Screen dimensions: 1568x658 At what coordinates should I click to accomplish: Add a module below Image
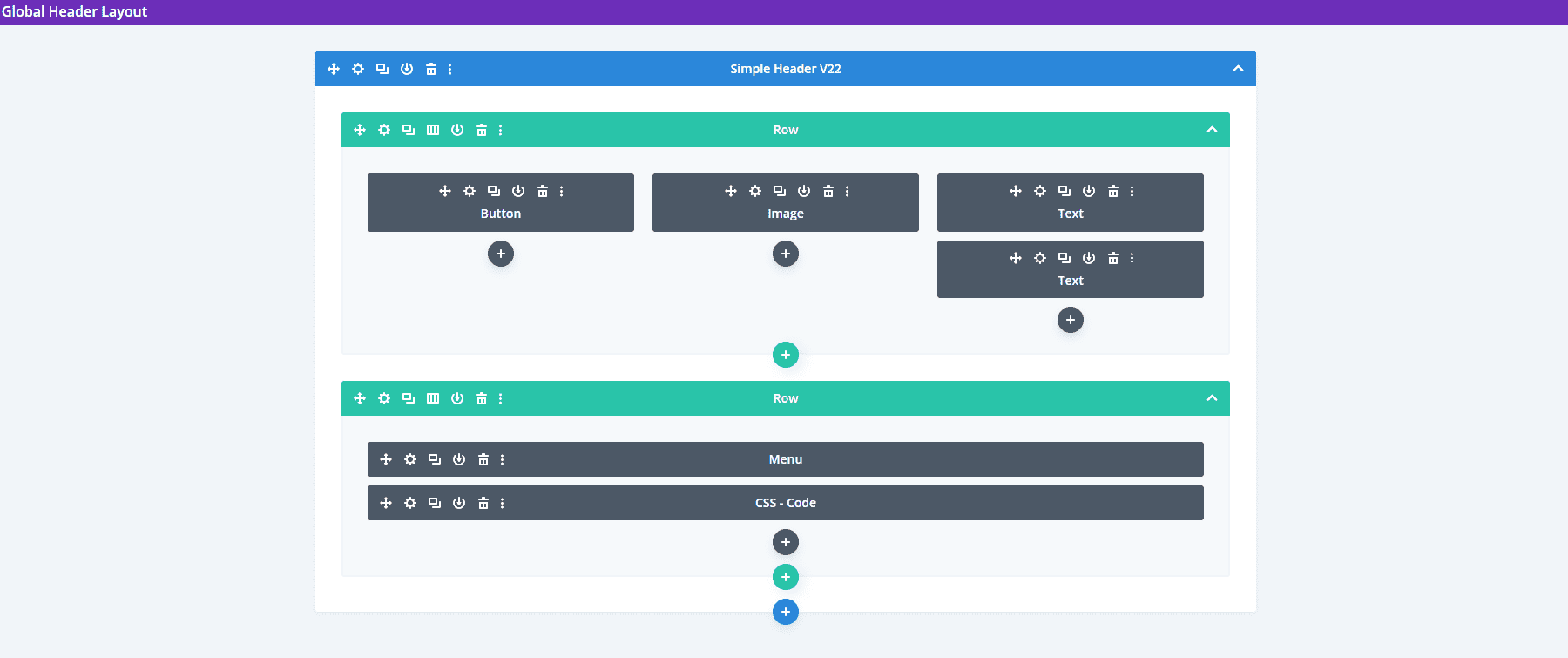(x=786, y=254)
